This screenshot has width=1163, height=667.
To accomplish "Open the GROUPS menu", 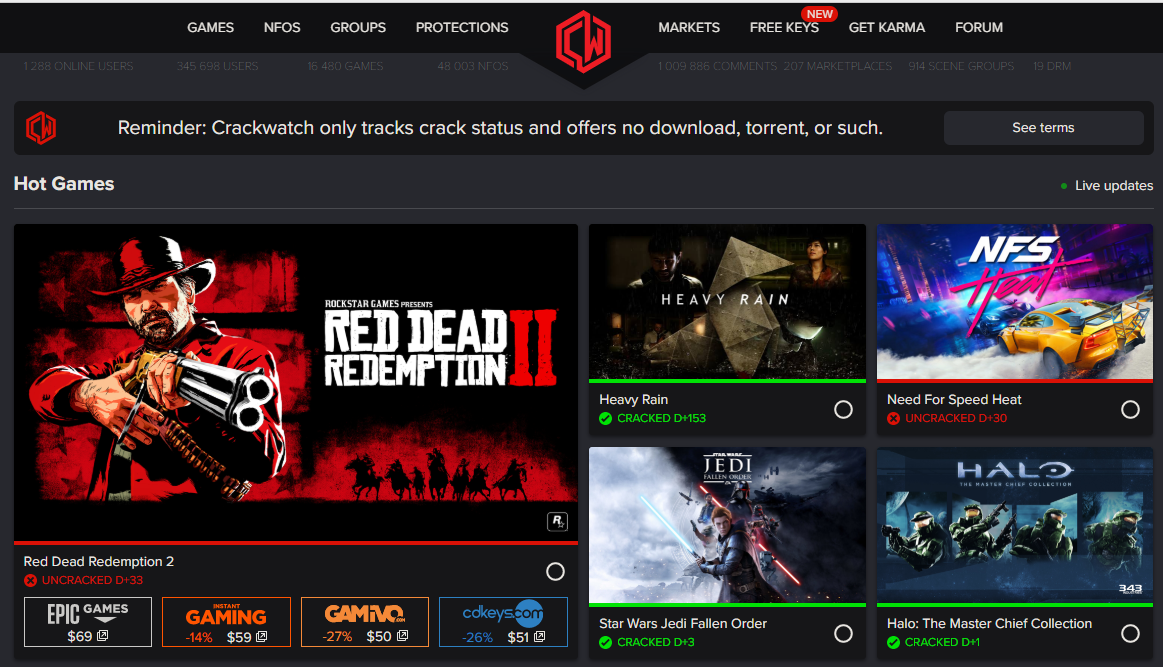I will pos(358,27).
